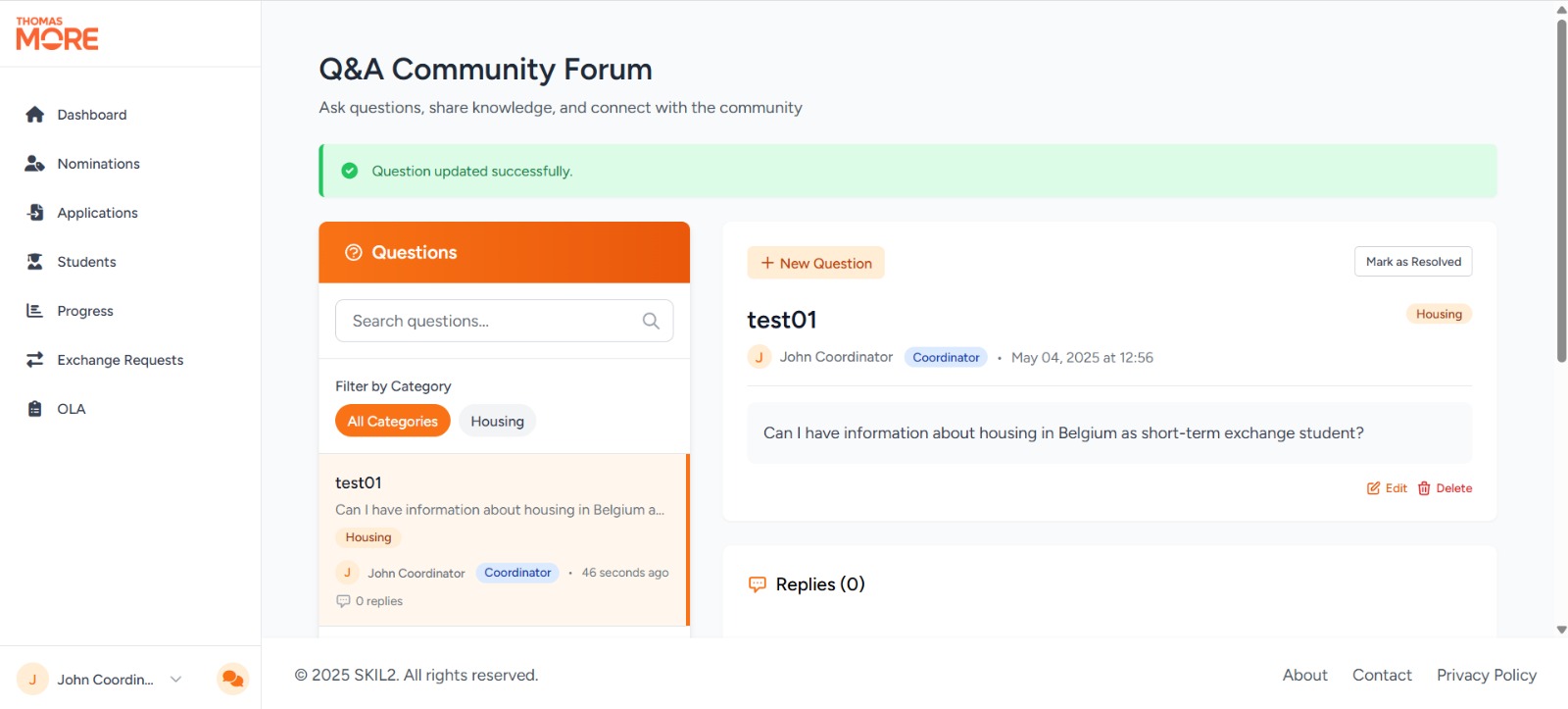Filter questions by Housing category

click(497, 421)
